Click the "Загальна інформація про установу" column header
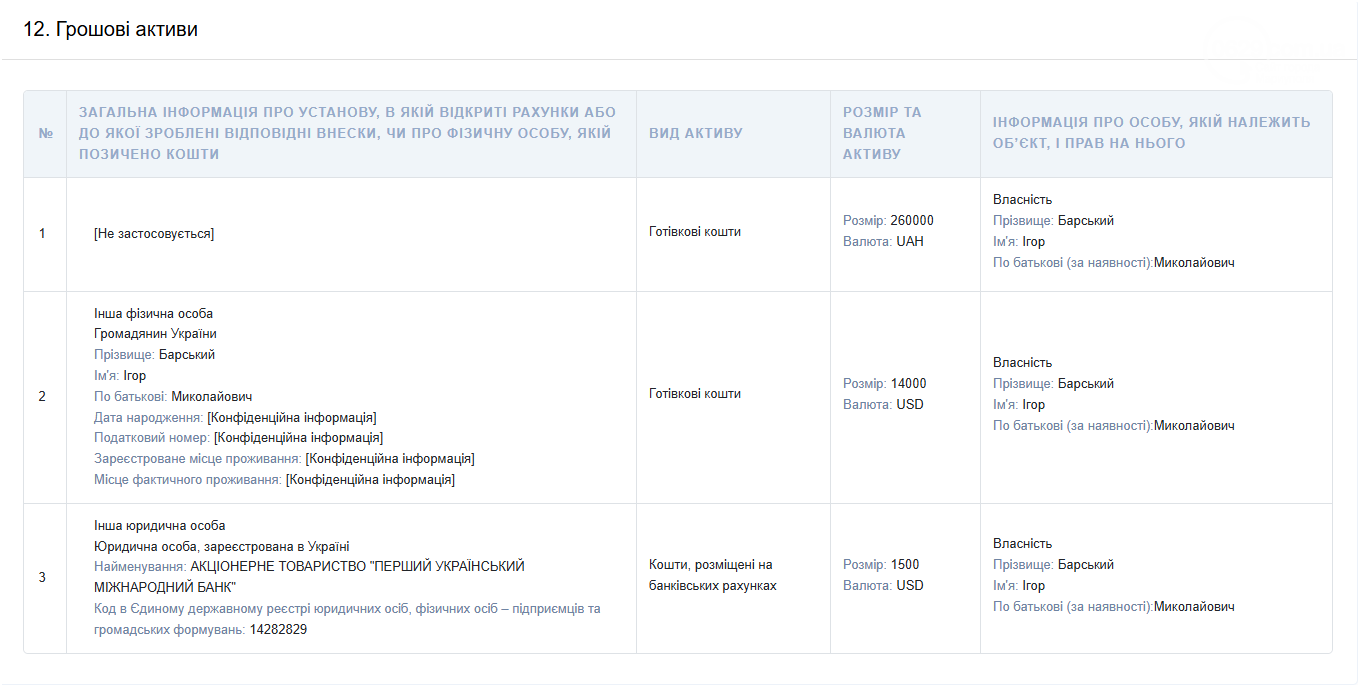Viewport: 1360px width, 687px height. [x=347, y=133]
